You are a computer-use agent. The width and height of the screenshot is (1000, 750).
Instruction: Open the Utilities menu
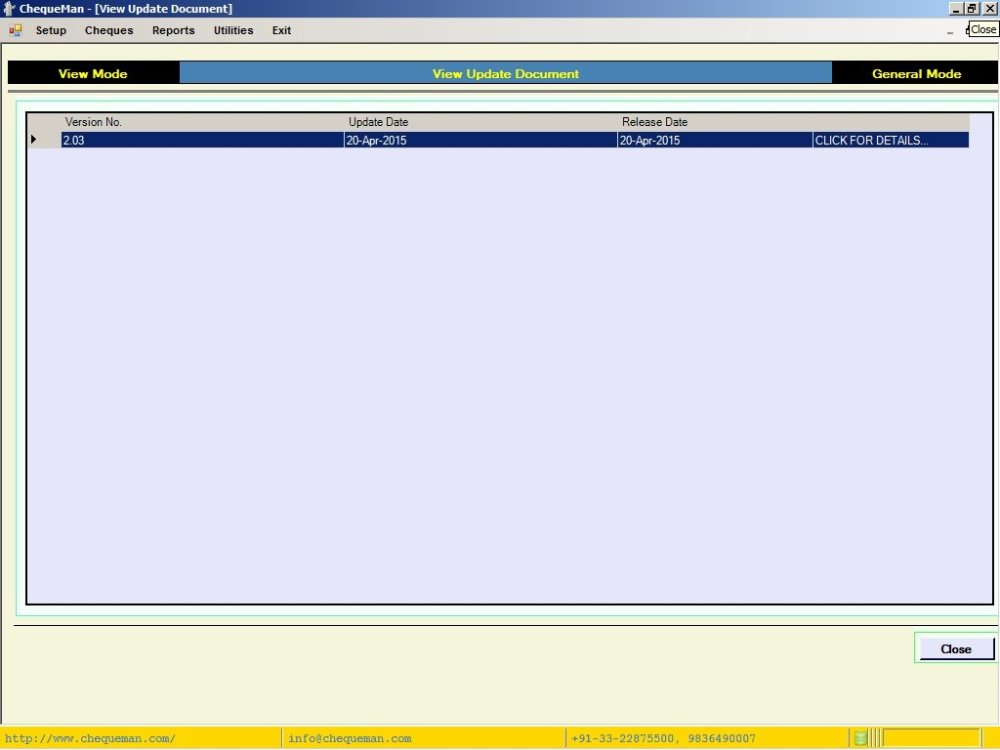click(x=233, y=30)
